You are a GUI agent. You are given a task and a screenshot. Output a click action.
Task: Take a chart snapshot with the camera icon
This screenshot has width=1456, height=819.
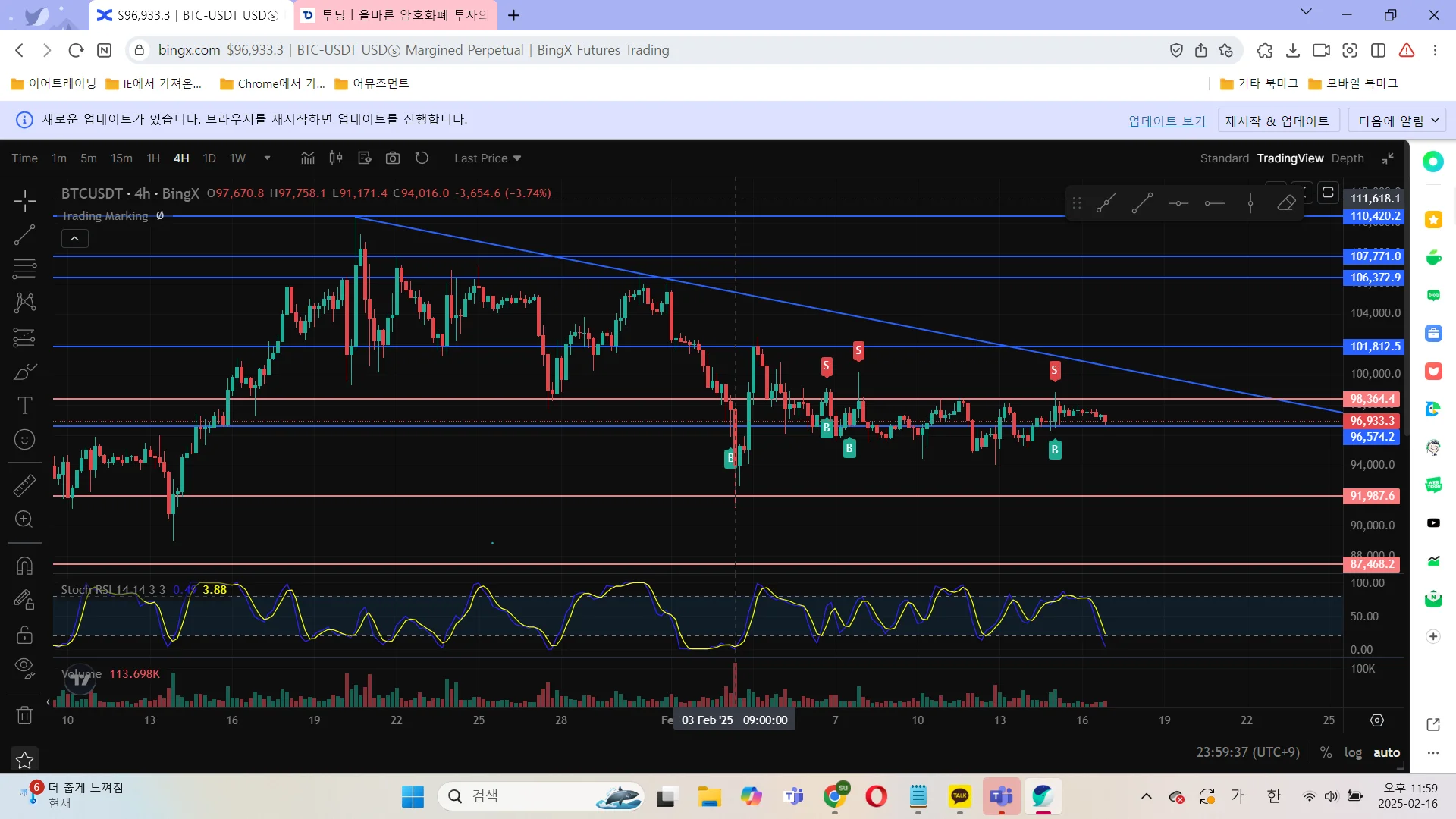(393, 158)
